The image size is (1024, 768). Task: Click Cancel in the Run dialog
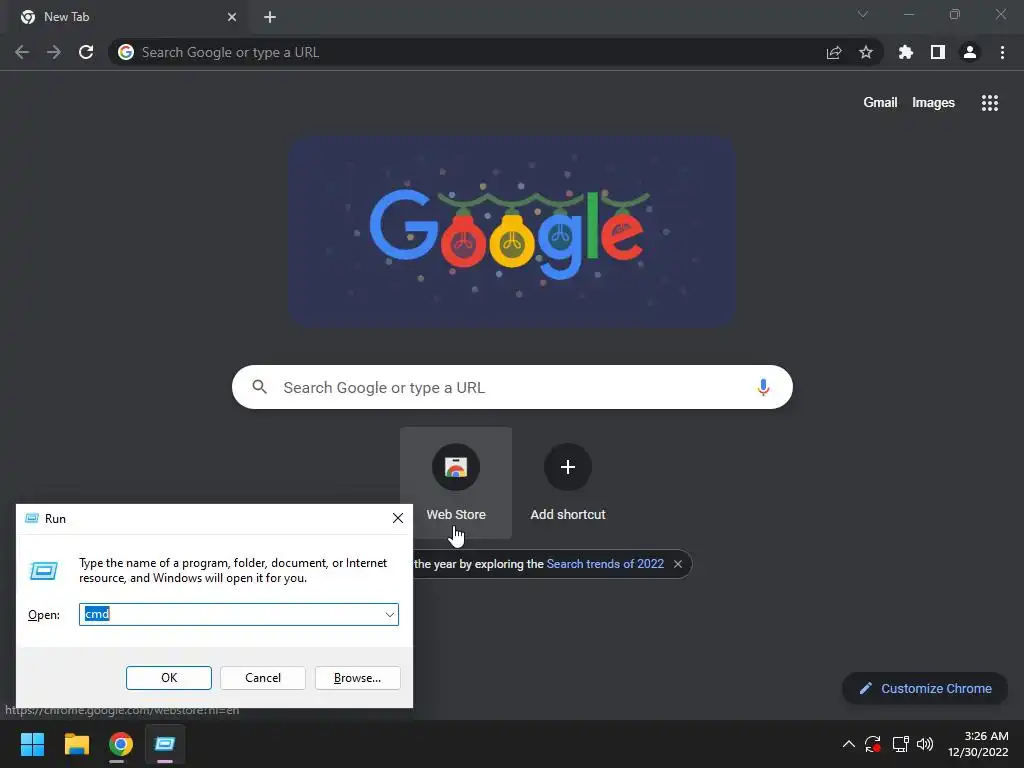click(263, 678)
